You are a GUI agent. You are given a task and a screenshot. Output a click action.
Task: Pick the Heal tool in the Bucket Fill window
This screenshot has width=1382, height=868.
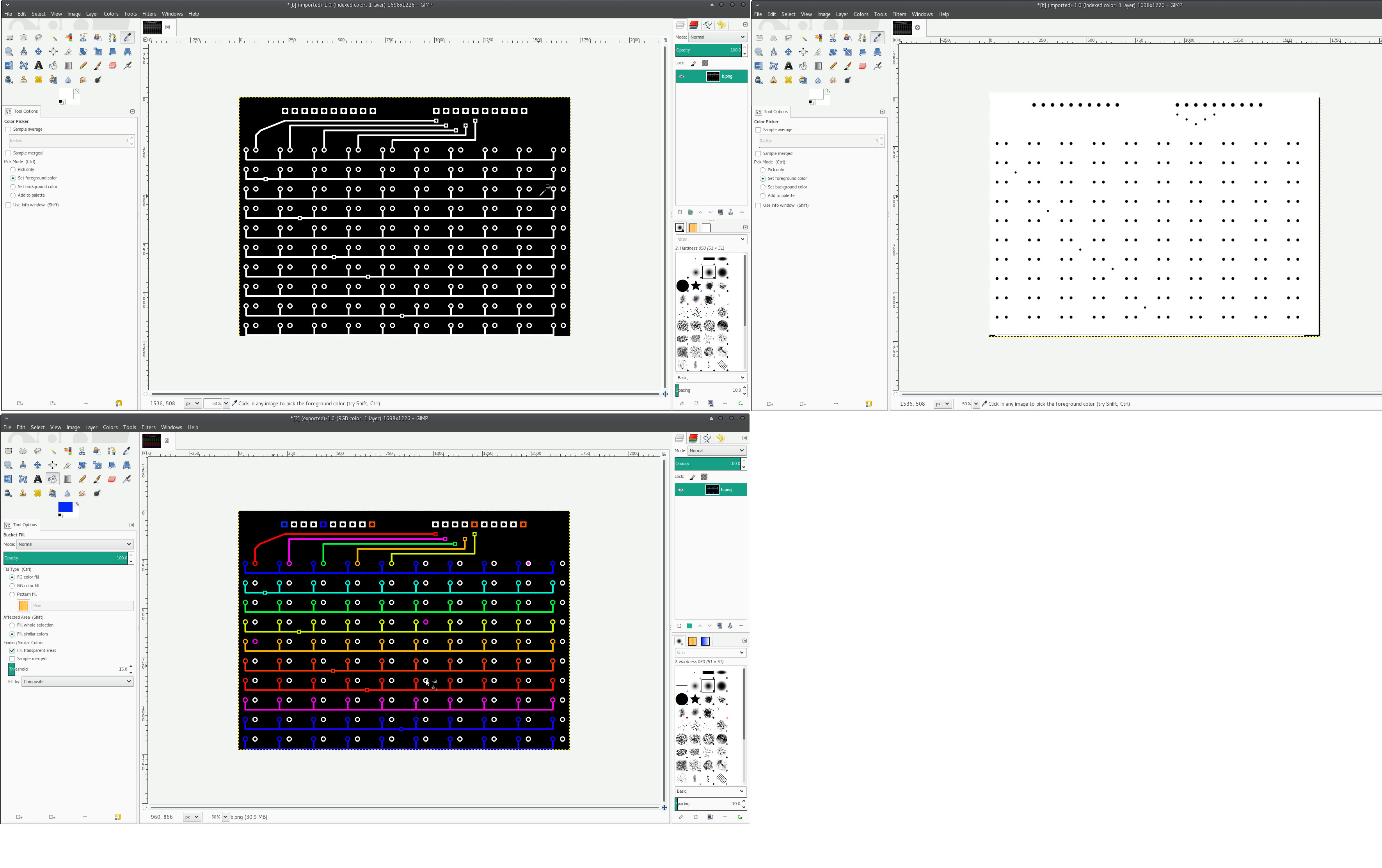click(x=38, y=493)
